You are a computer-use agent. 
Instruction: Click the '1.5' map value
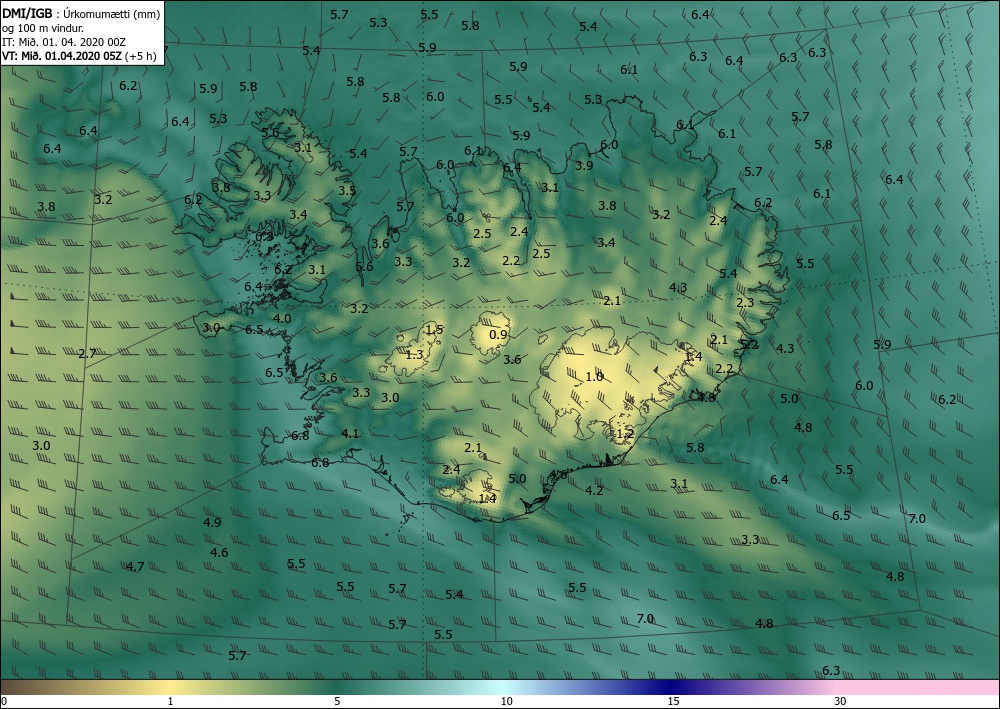pos(434,330)
